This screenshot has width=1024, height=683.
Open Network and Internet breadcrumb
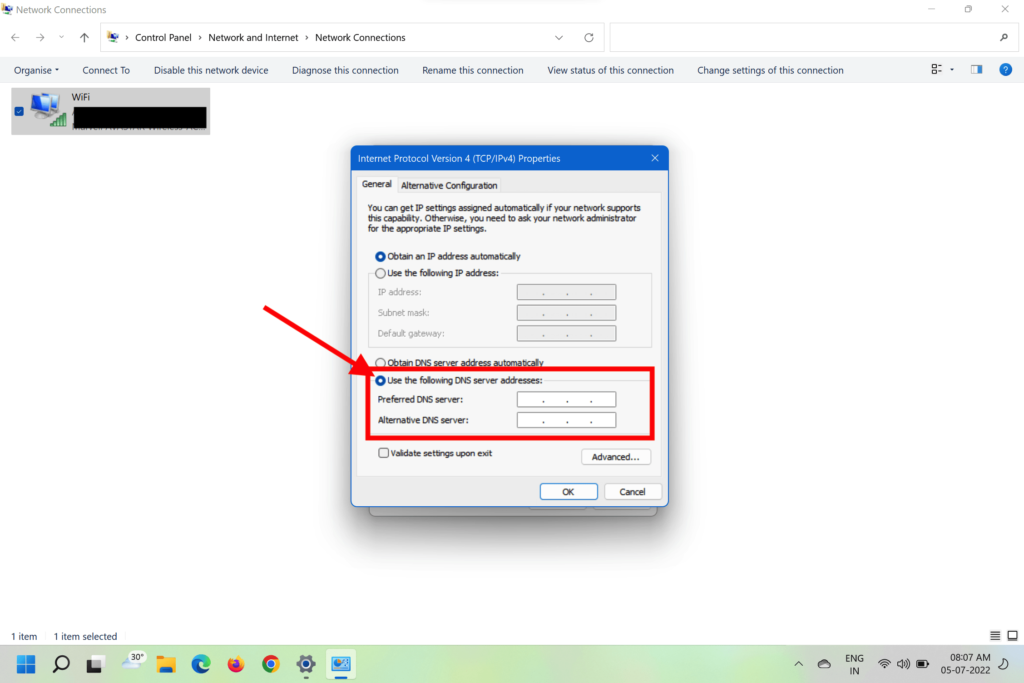(x=253, y=38)
